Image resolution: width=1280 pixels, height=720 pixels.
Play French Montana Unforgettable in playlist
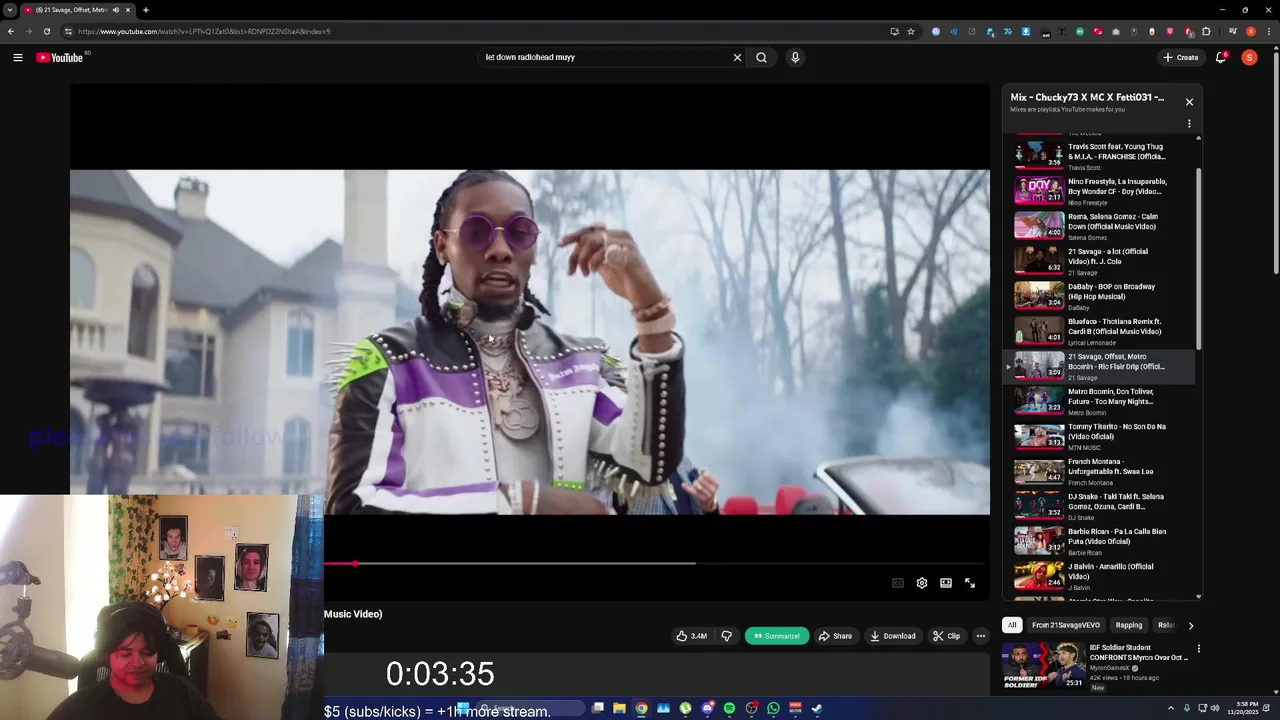click(x=1098, y=471)
